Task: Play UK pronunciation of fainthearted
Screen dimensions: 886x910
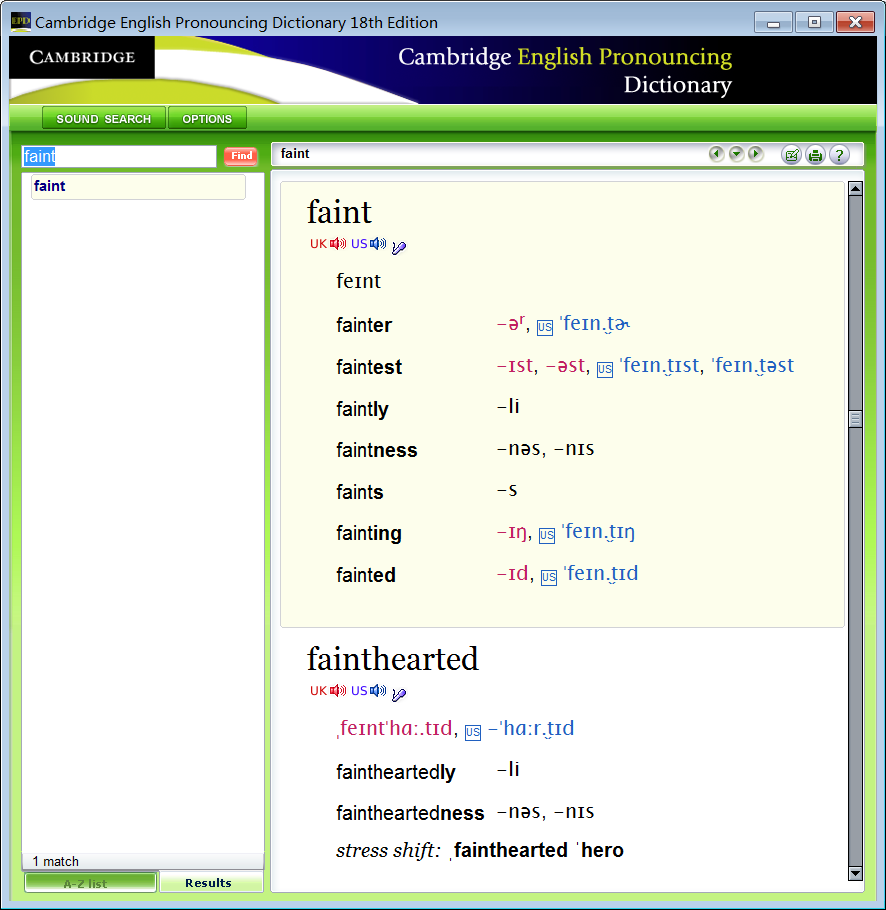Action: 338,691
